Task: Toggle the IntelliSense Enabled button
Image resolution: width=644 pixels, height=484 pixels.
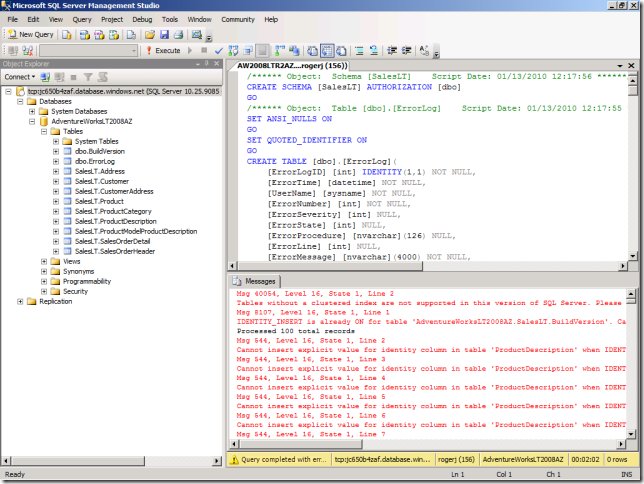Action: pyautogui.click(x=262, y=51)
